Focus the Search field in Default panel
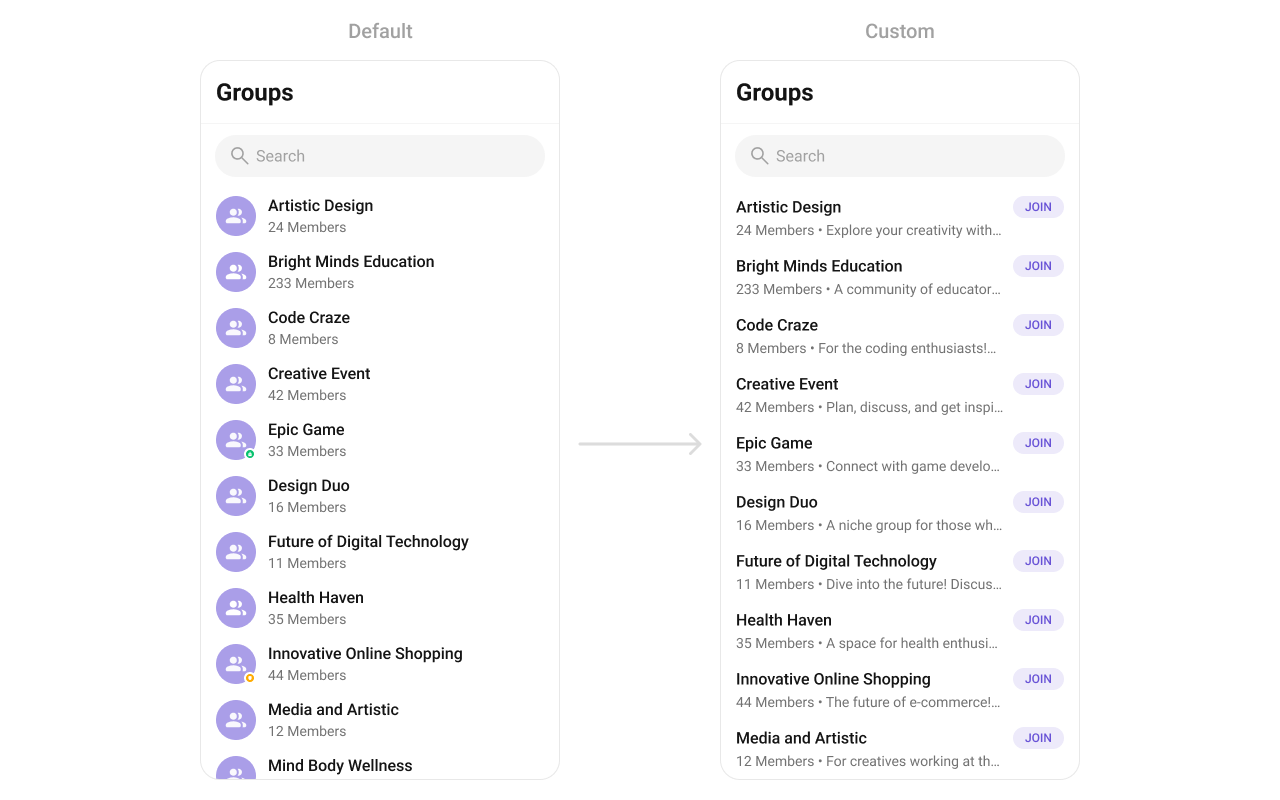Screen dimensions: 1280x800 [380, 156]
